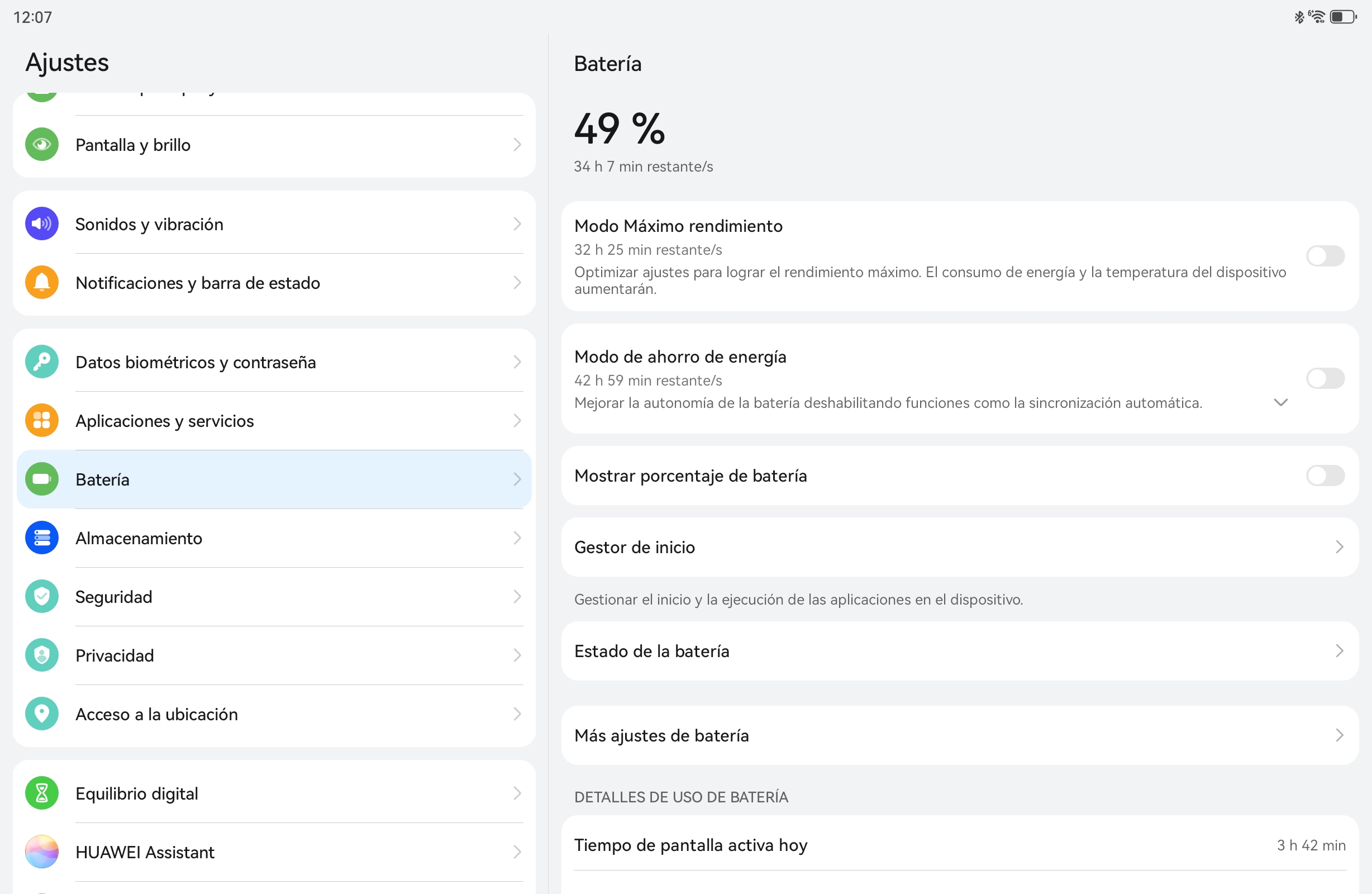Image resolution: width=1372 pixels, height=894 pixels.
Task: Open Estado de la batería chevron
Action: point(1339,650)
